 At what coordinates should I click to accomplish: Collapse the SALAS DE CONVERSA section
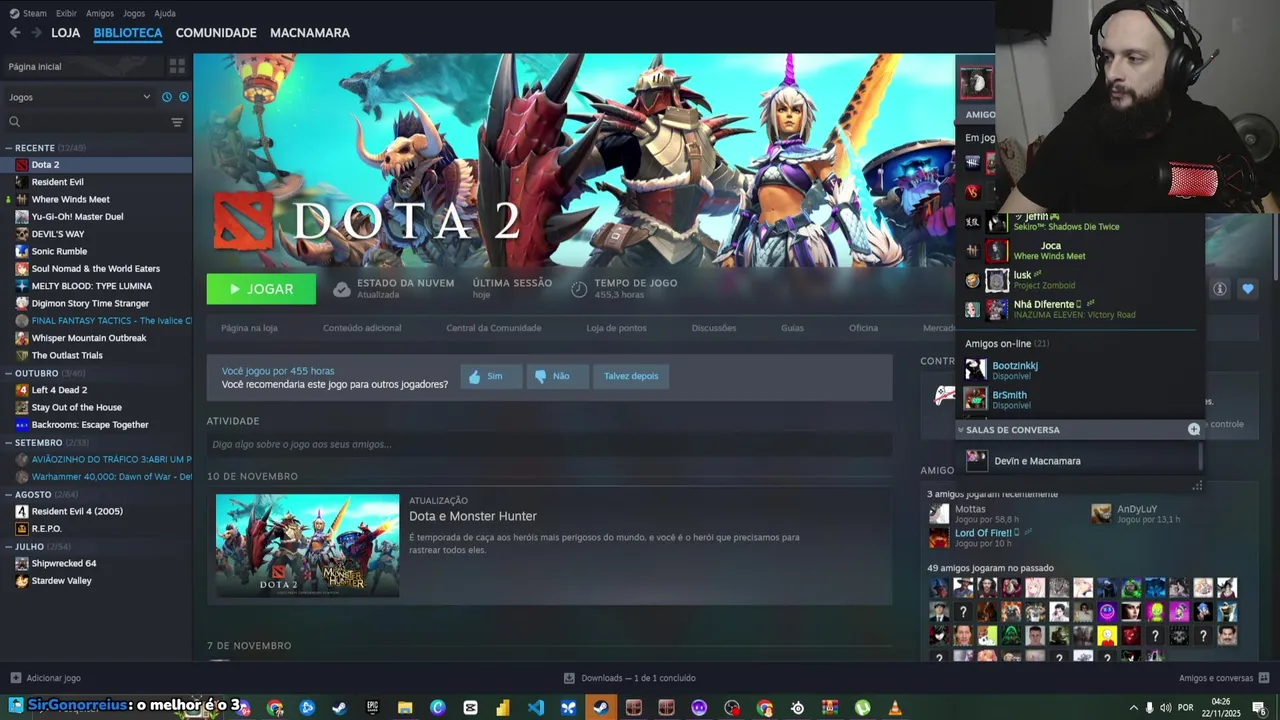coord(961,430)
